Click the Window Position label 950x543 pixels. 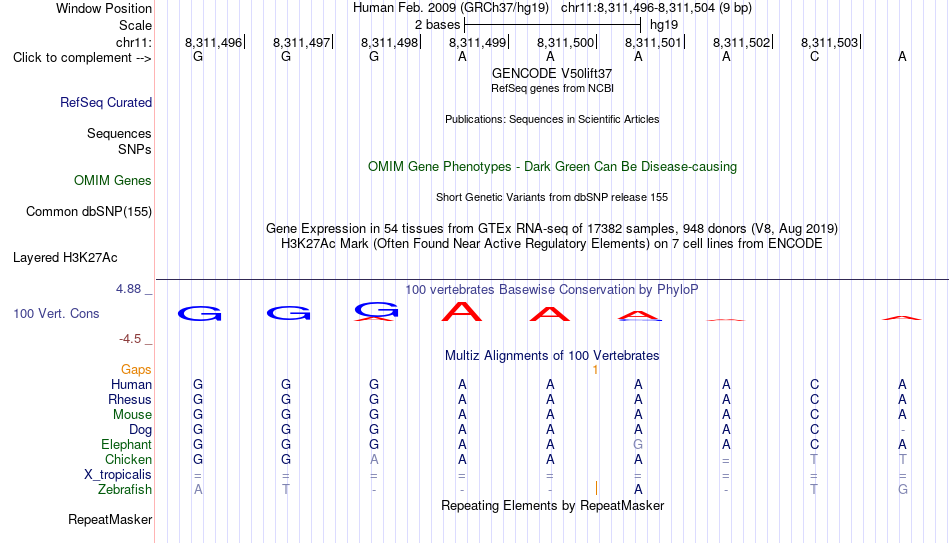pos(104,8)
